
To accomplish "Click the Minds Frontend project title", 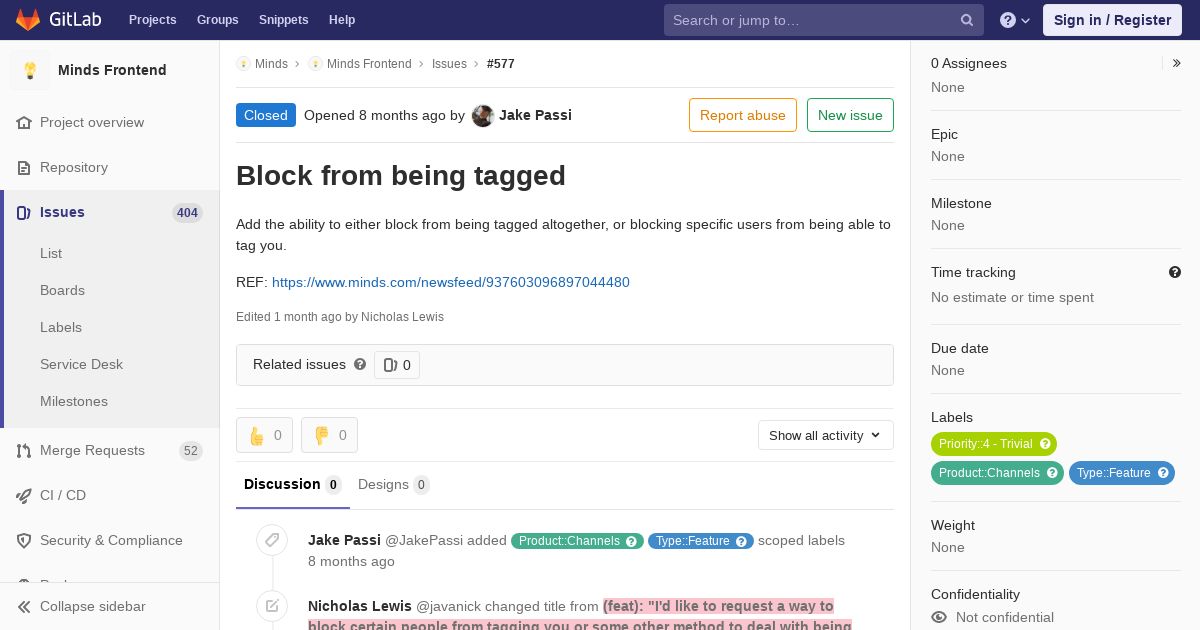I will (112, 70).
